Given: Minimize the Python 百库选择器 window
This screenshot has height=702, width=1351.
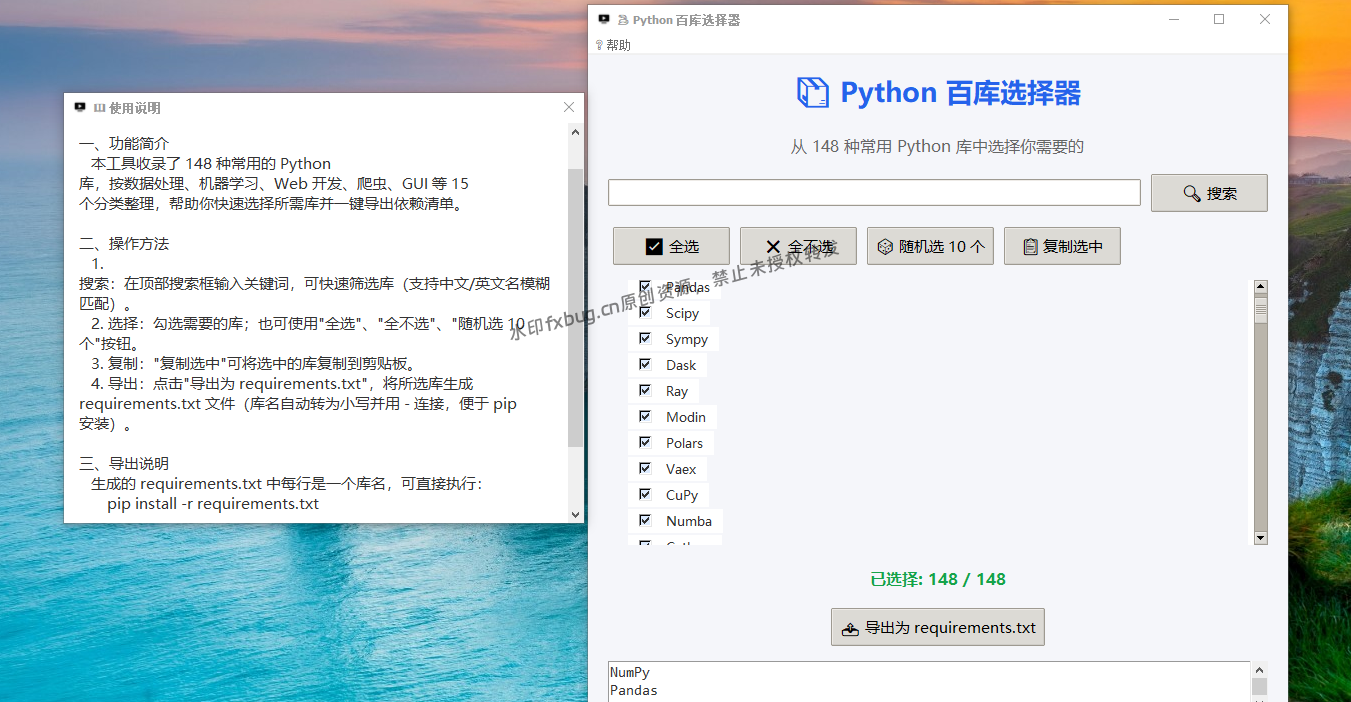Looking at the screenshot, I should point(1173,19).
